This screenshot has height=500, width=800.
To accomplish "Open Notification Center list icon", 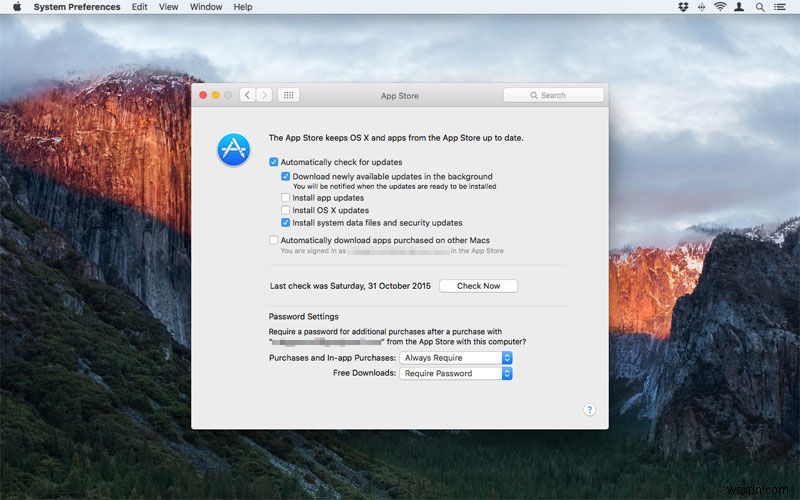I will click(780, 7).
